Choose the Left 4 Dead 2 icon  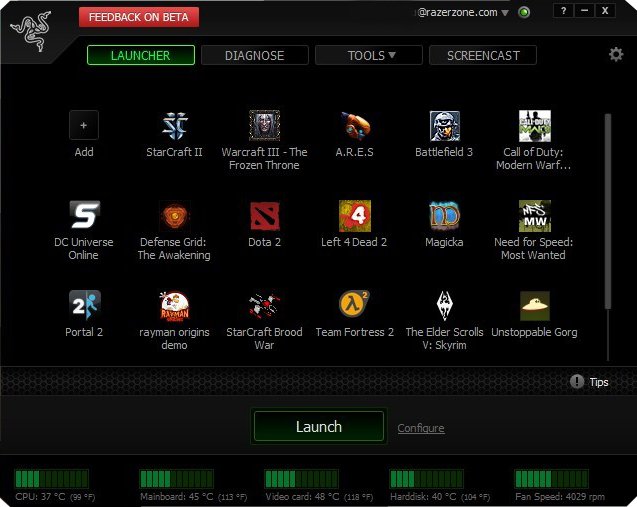pyautogui.click(x=354, y=216)
